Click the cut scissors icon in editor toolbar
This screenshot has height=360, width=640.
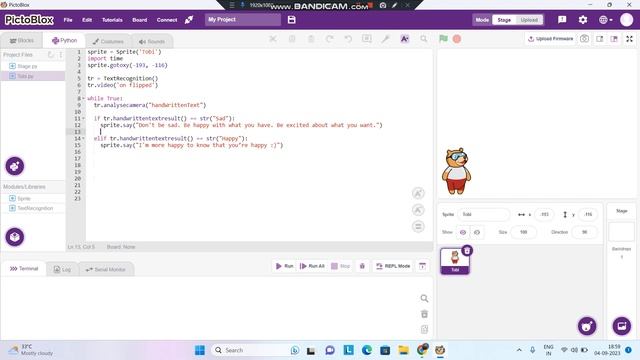(x=273, y=39)
